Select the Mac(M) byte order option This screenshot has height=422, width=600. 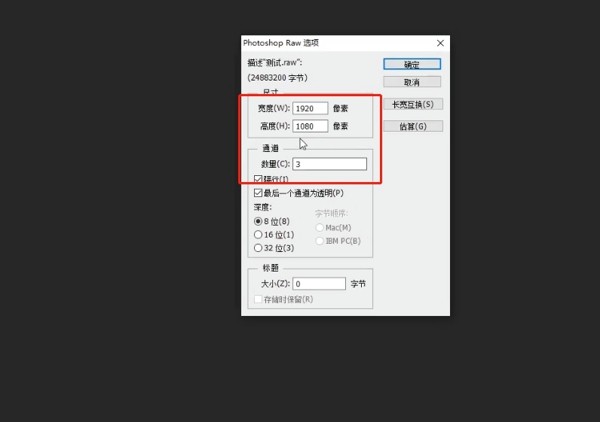(320, 228)
